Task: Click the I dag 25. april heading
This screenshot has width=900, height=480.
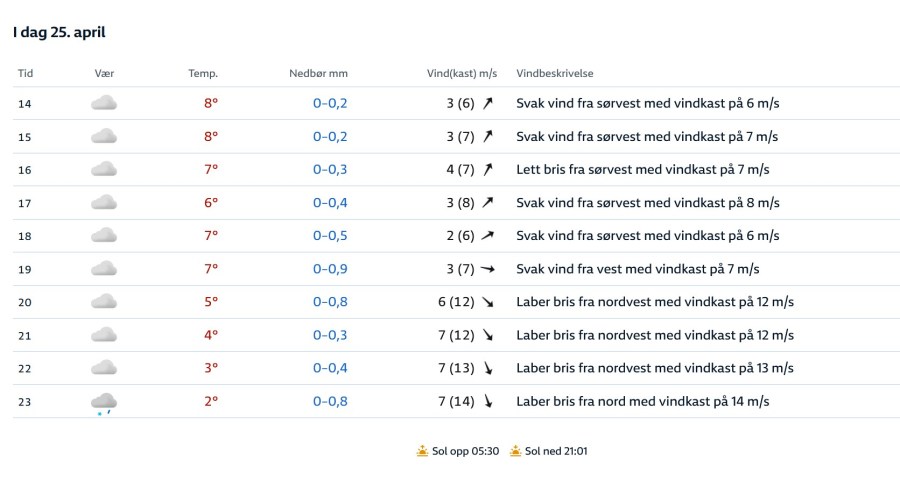Action: click(59, 32)
